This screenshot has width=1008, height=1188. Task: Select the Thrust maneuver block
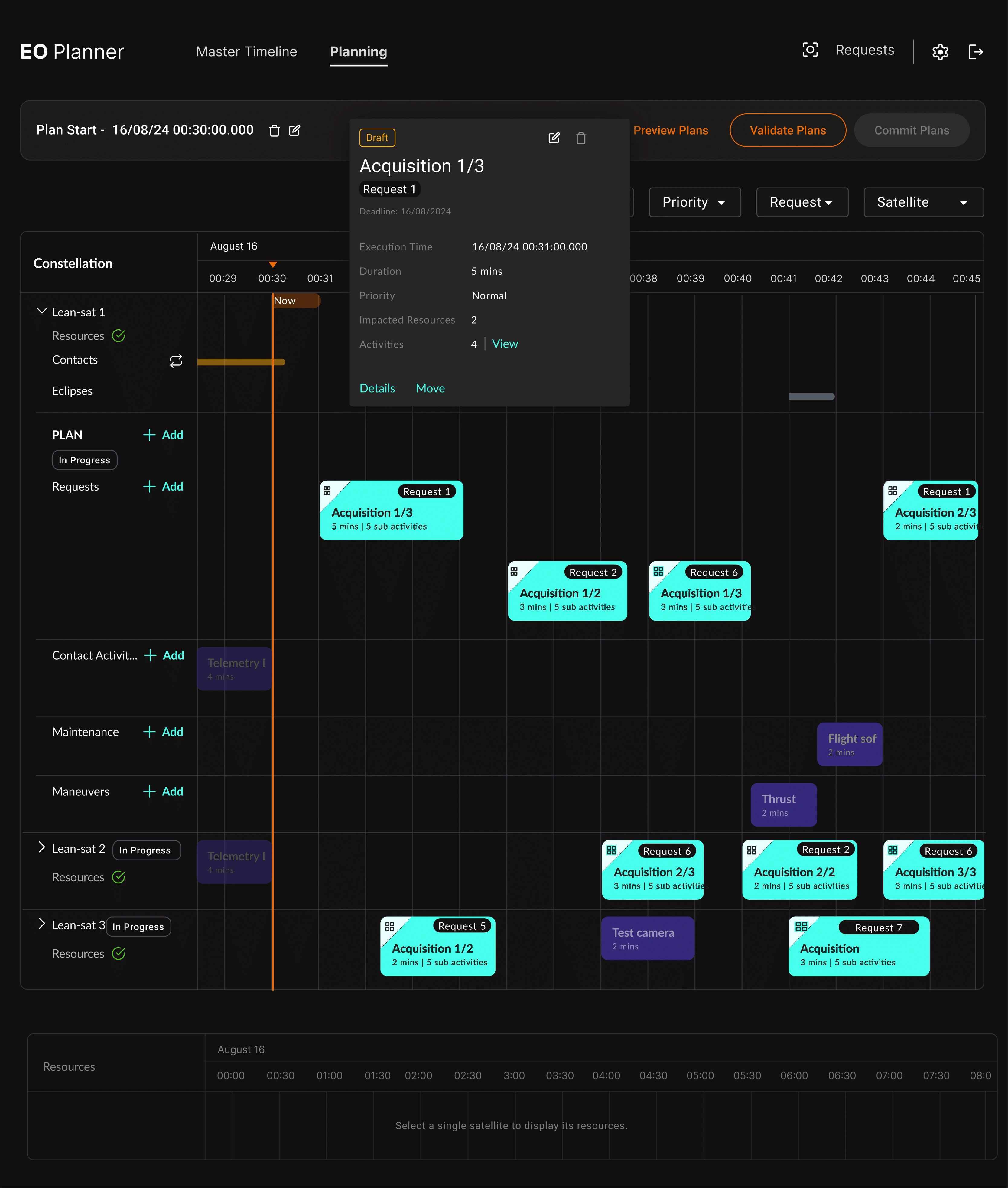click(x=783, y=805)
